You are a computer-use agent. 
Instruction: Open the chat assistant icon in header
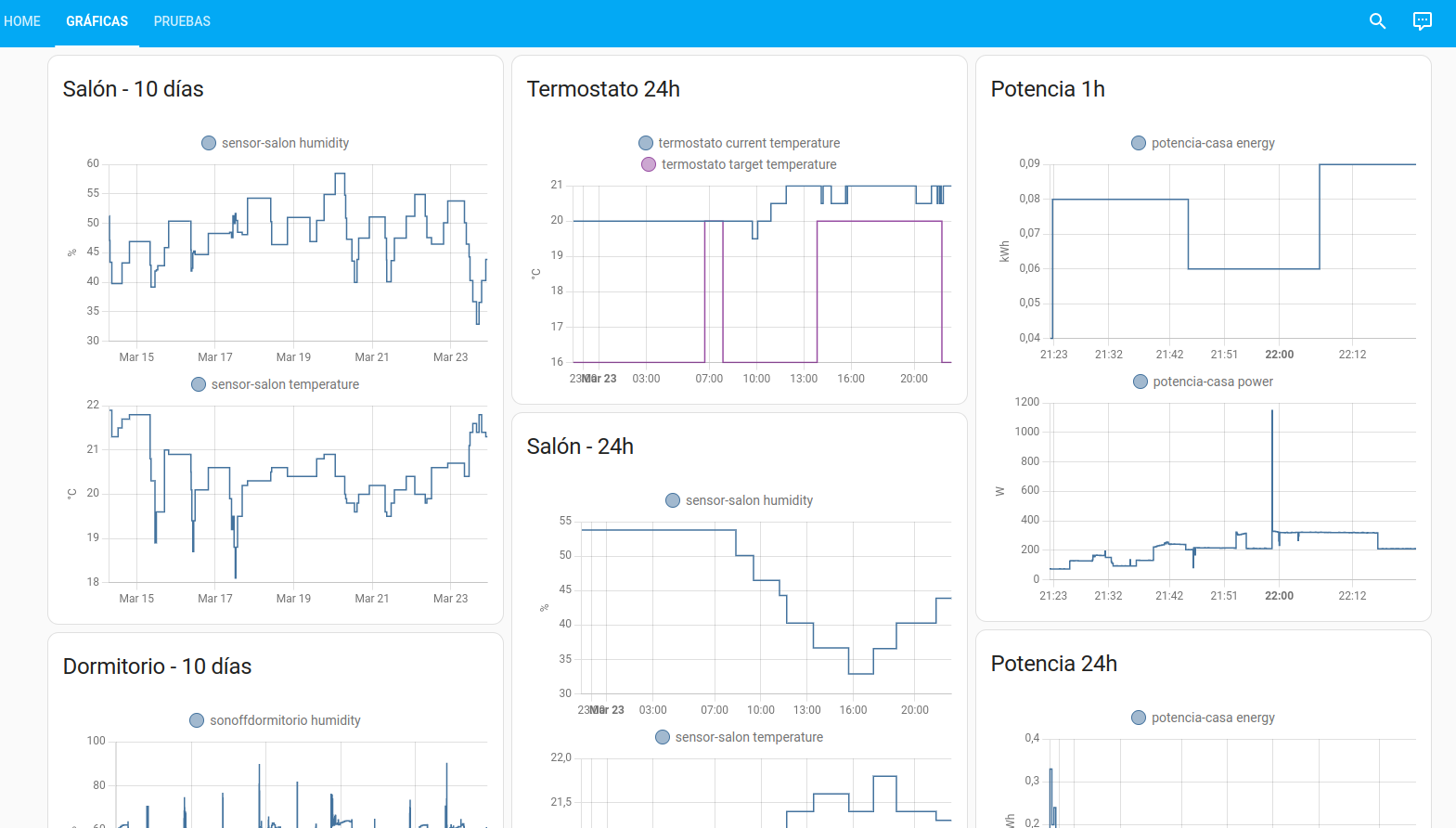pyautogui.click(x=1422, y=21)
